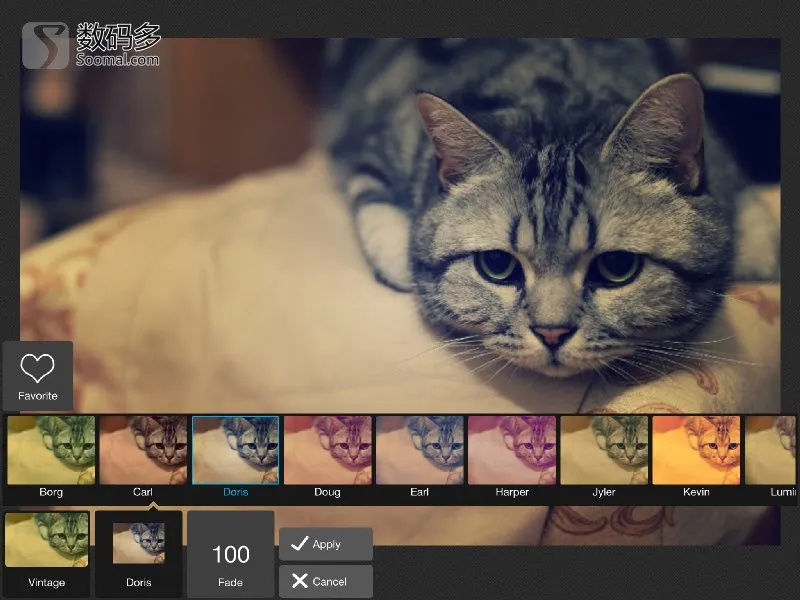Pick the partially visible Lumi filter

[x=770, y=450]
